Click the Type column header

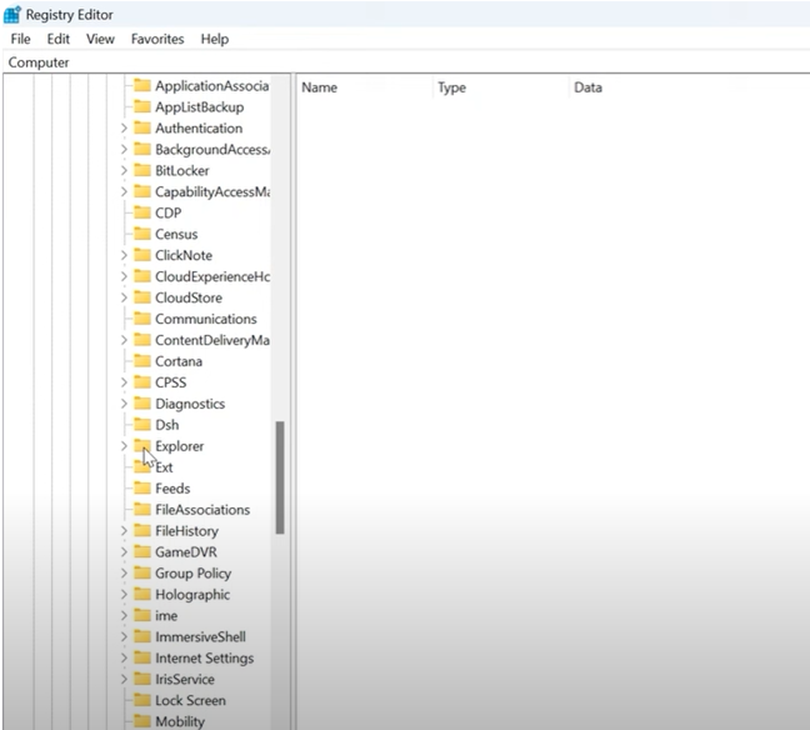(x=452, y=88)
